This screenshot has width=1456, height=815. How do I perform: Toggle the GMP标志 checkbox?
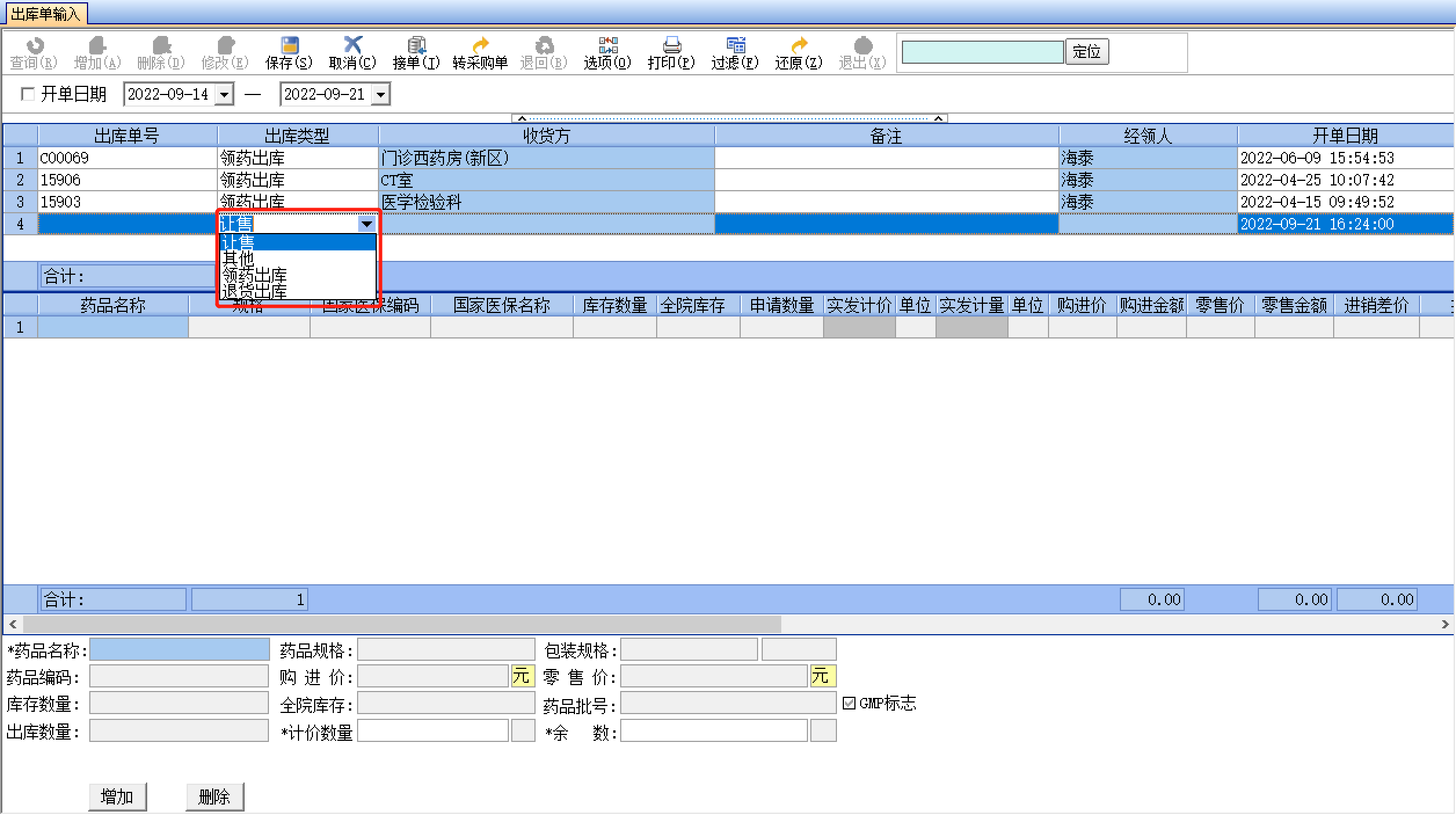pyautogui.click(x=849, y=703)
